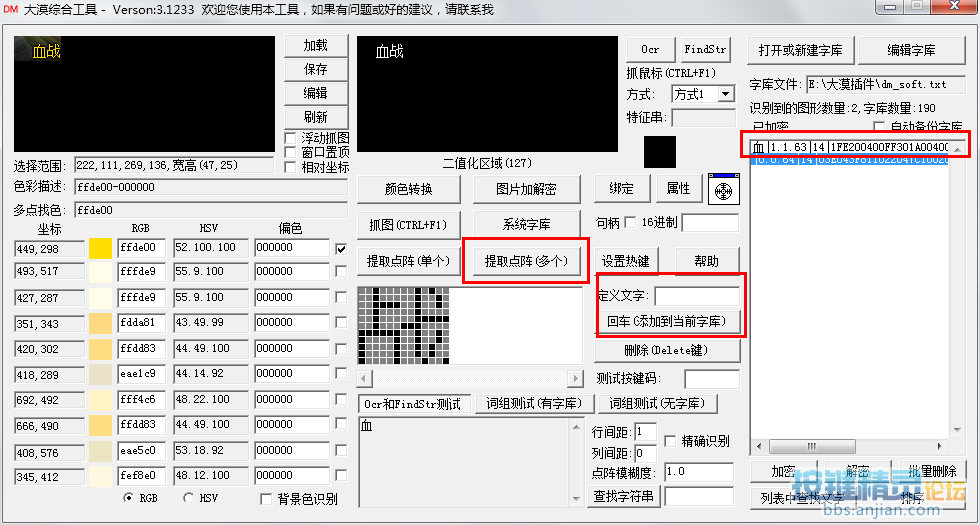Switch to the 词组测试(有字库) tab
The height and width of the screenshot is (525, 980).
[534, 404]
